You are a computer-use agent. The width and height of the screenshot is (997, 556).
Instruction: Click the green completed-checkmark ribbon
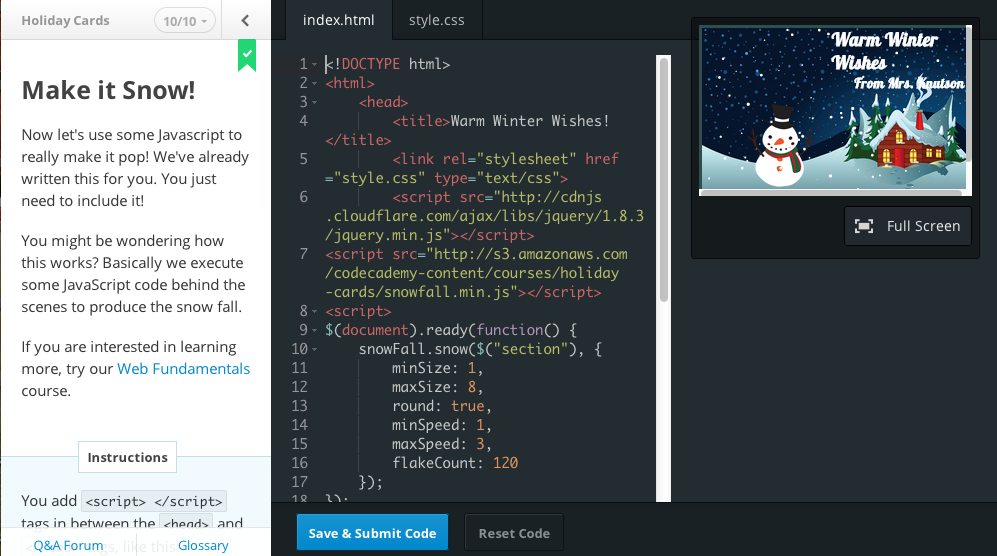coord(247,55)
